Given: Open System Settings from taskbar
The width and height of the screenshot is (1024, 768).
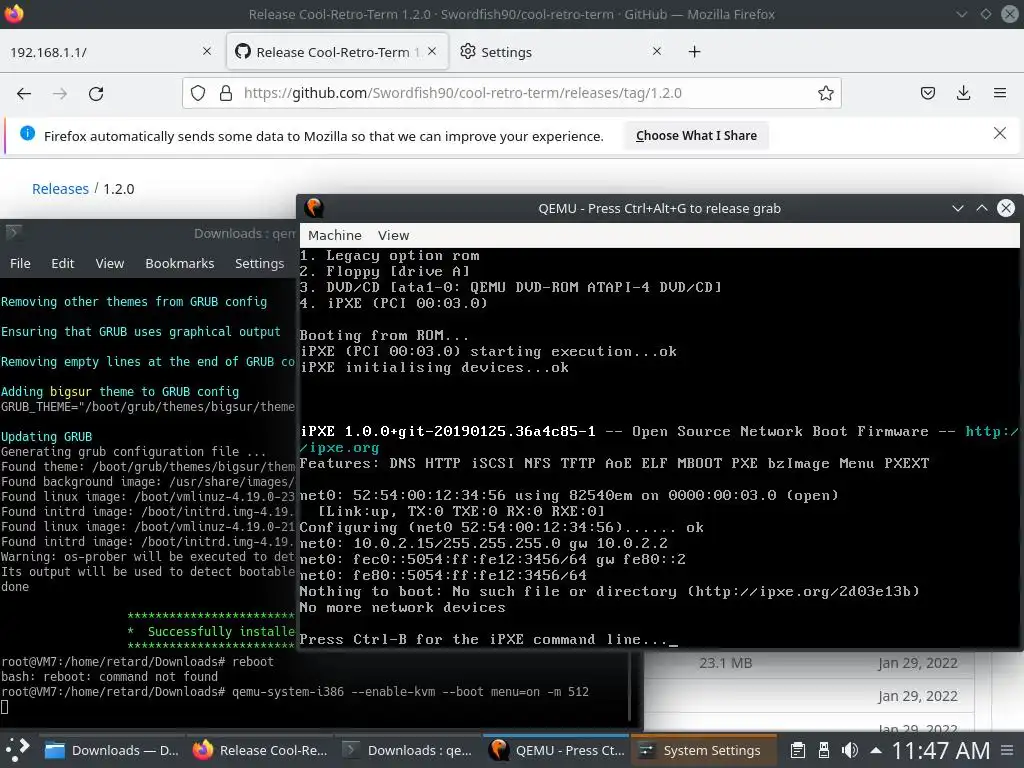Looking at the screenshot, I should pyautogui.click(x=704, y=750).
